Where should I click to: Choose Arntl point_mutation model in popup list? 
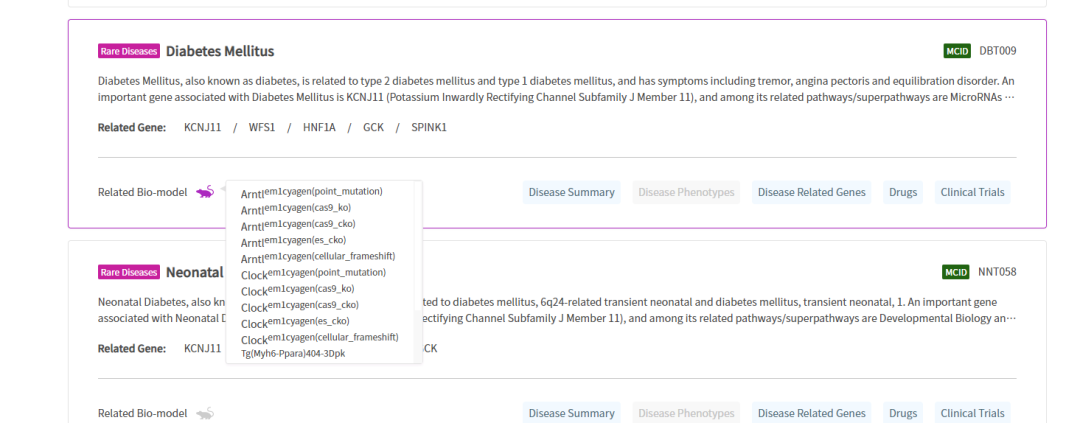click(311, 192)
